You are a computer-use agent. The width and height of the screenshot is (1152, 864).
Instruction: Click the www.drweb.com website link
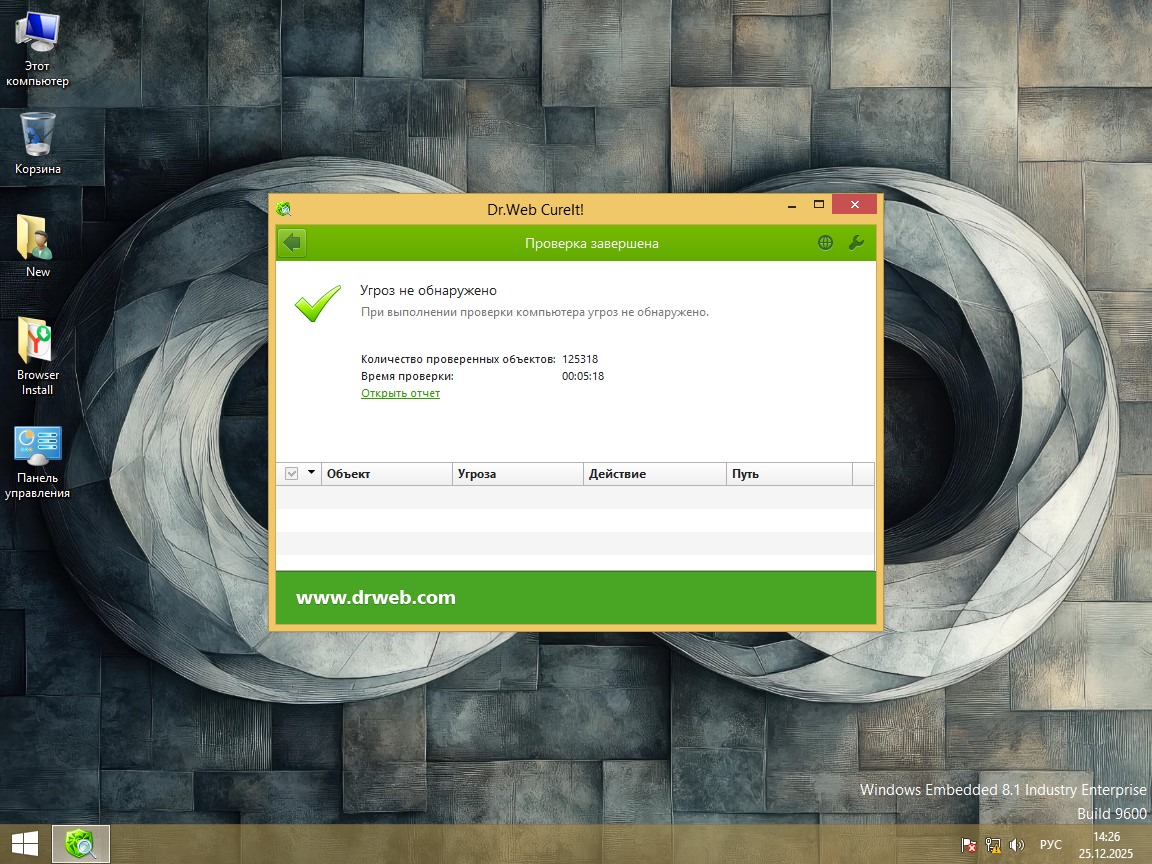click(376, 598)
